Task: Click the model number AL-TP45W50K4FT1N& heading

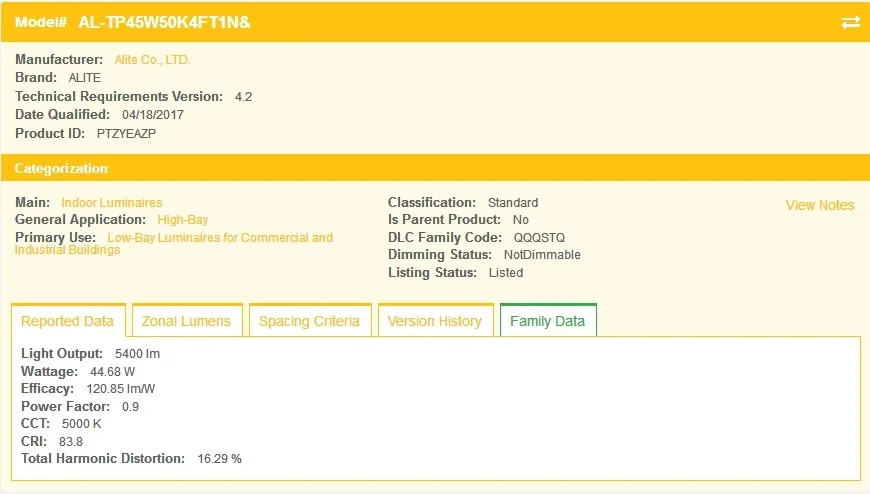Action: [164, 22]
